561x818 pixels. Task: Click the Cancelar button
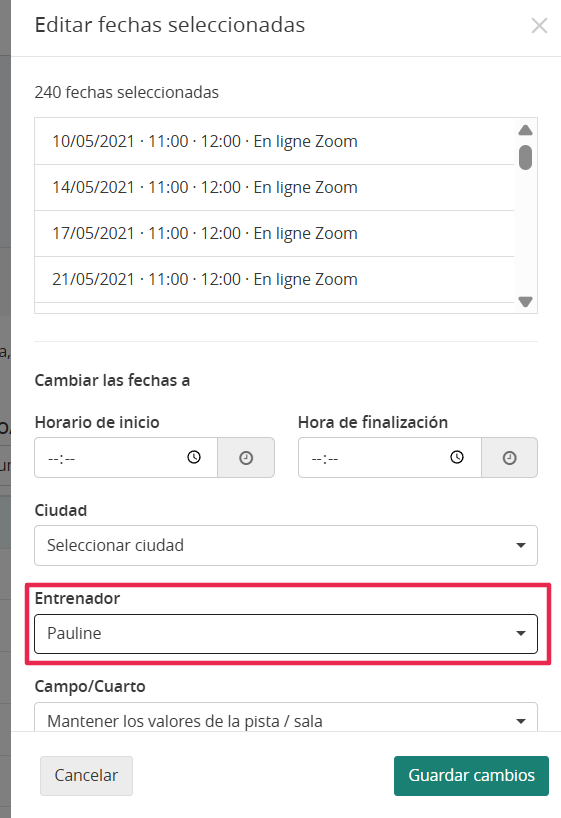click(x=86, y=776)
